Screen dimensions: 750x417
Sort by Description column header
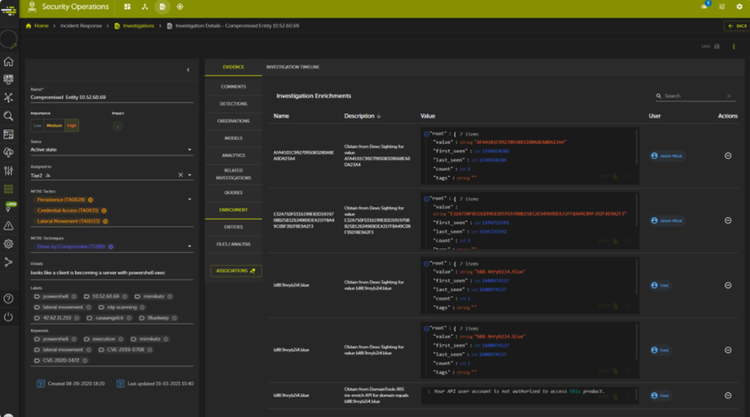[x=362, y=116]
